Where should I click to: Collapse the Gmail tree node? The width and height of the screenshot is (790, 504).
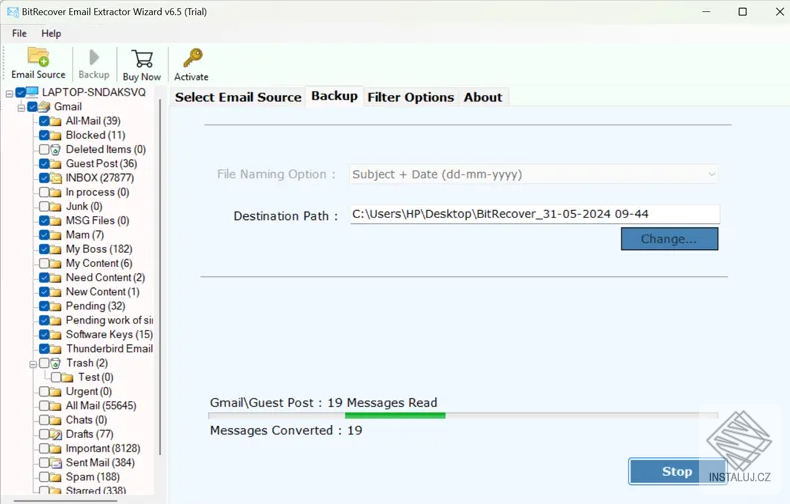pos(21,107)
